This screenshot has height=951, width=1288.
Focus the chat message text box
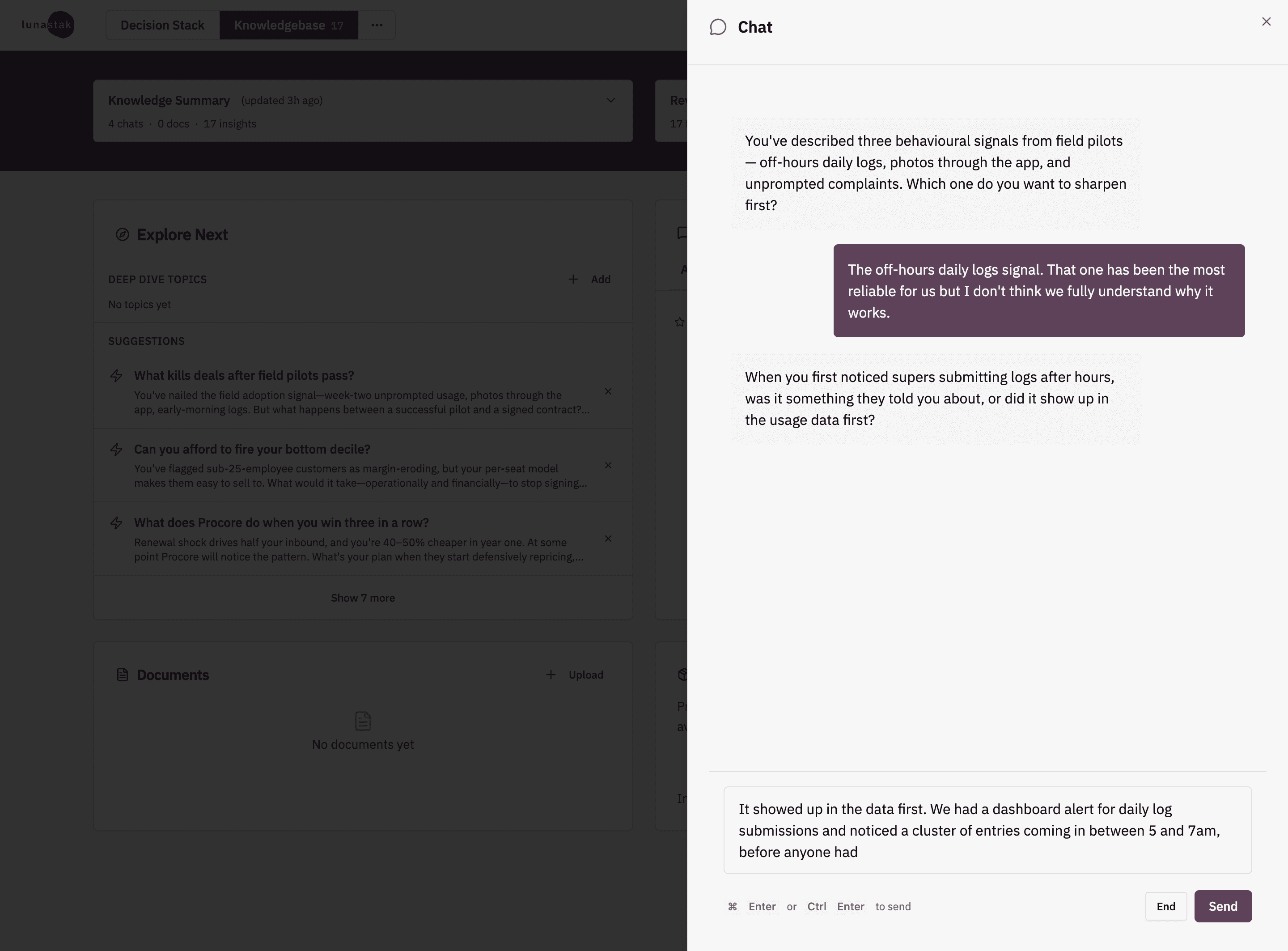987,830
